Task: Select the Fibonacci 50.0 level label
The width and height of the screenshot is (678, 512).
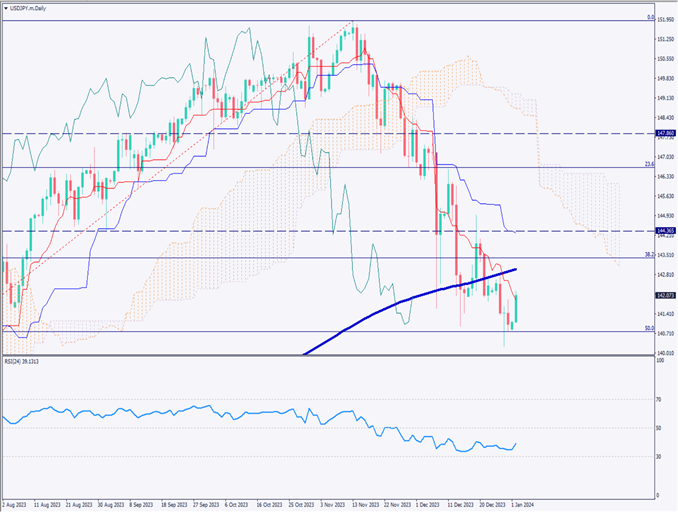Action: pos(648,328)
